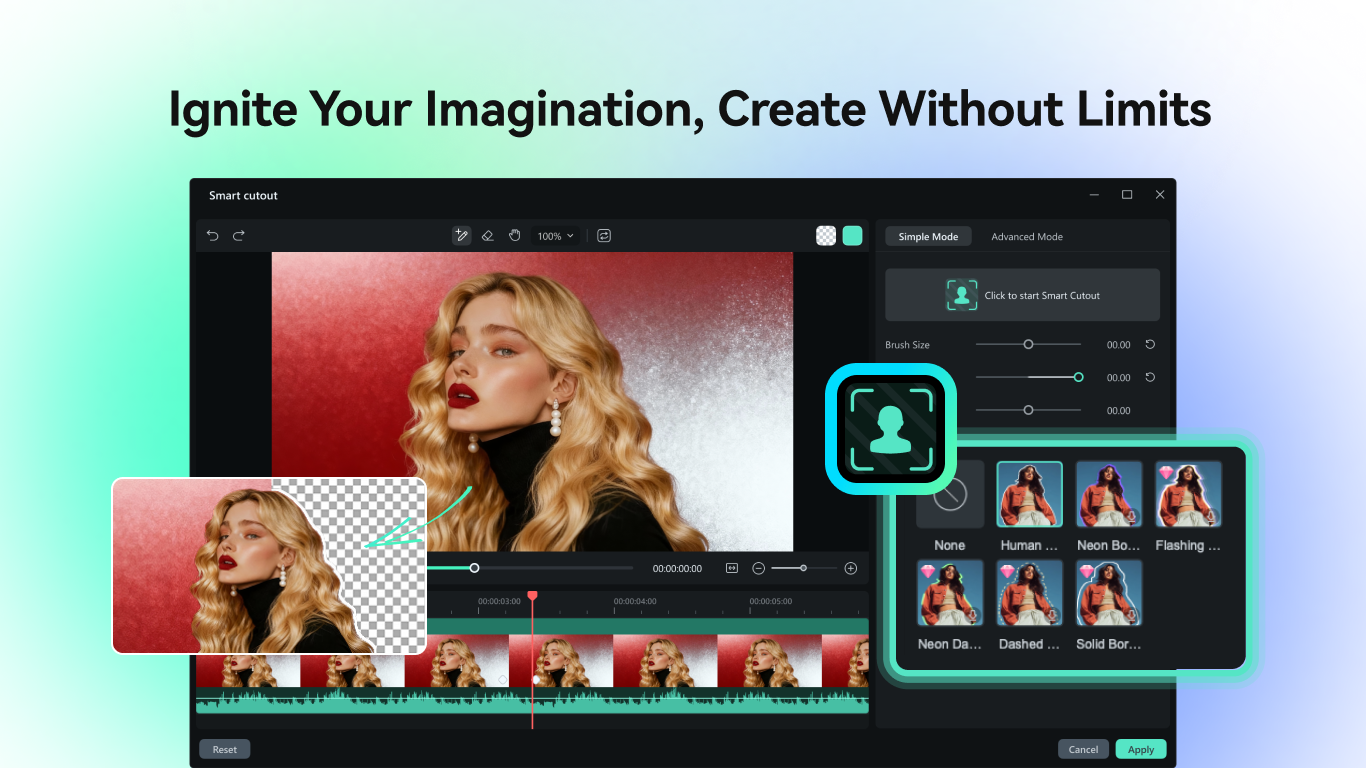
Task: Zoom out using the minus icon near the timeline
Action: [x=758, y=567]
